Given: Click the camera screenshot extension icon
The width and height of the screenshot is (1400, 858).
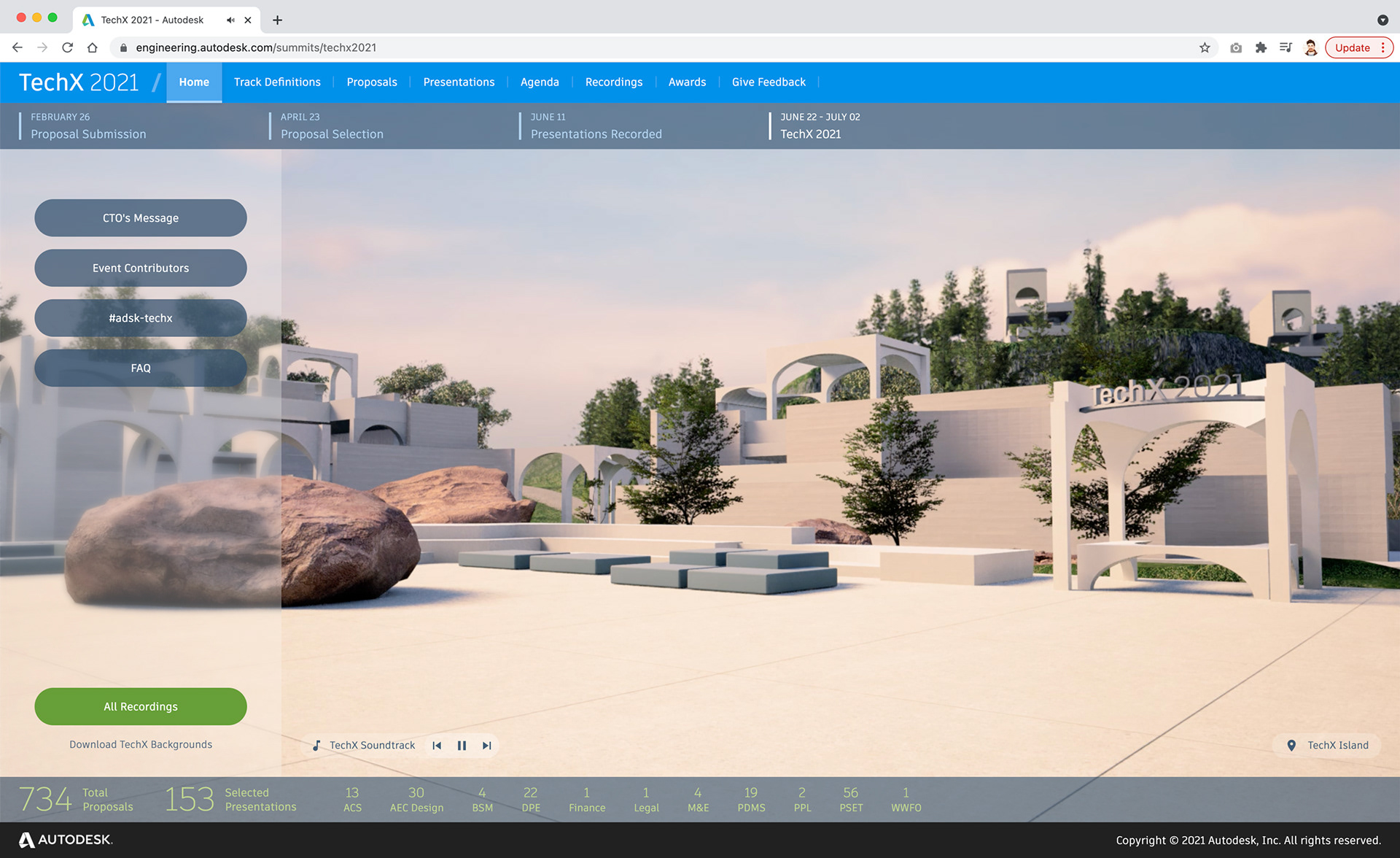Looking at the screenshot, I should [x=1236, y=47].
